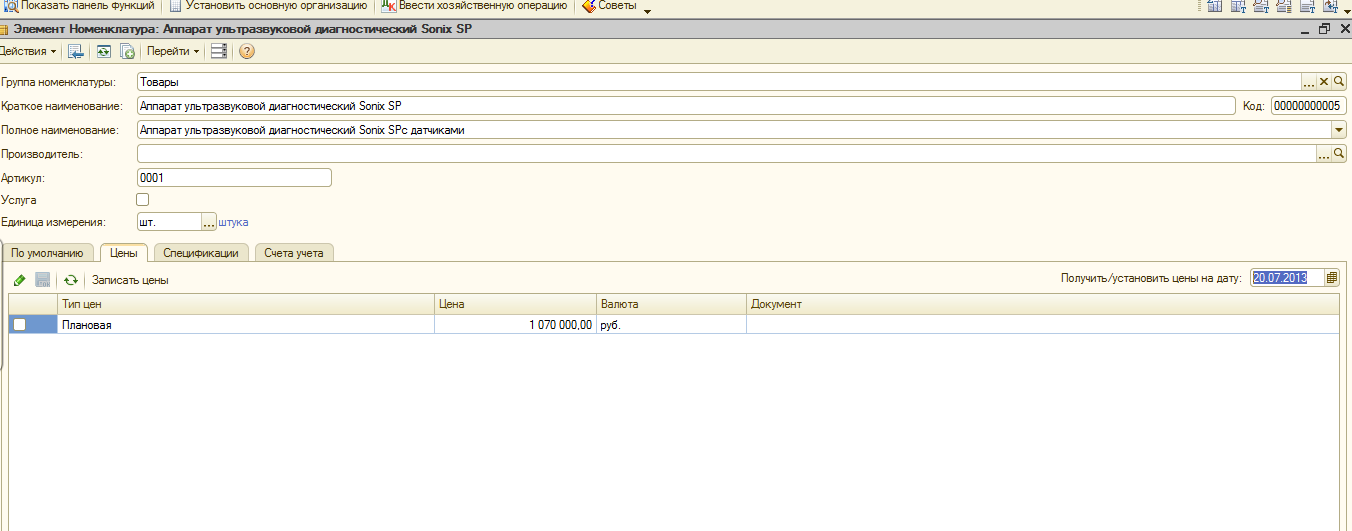Open the Перейти dropdown menu
This screenshot has width=1352, height=531.
coord(172,51)
